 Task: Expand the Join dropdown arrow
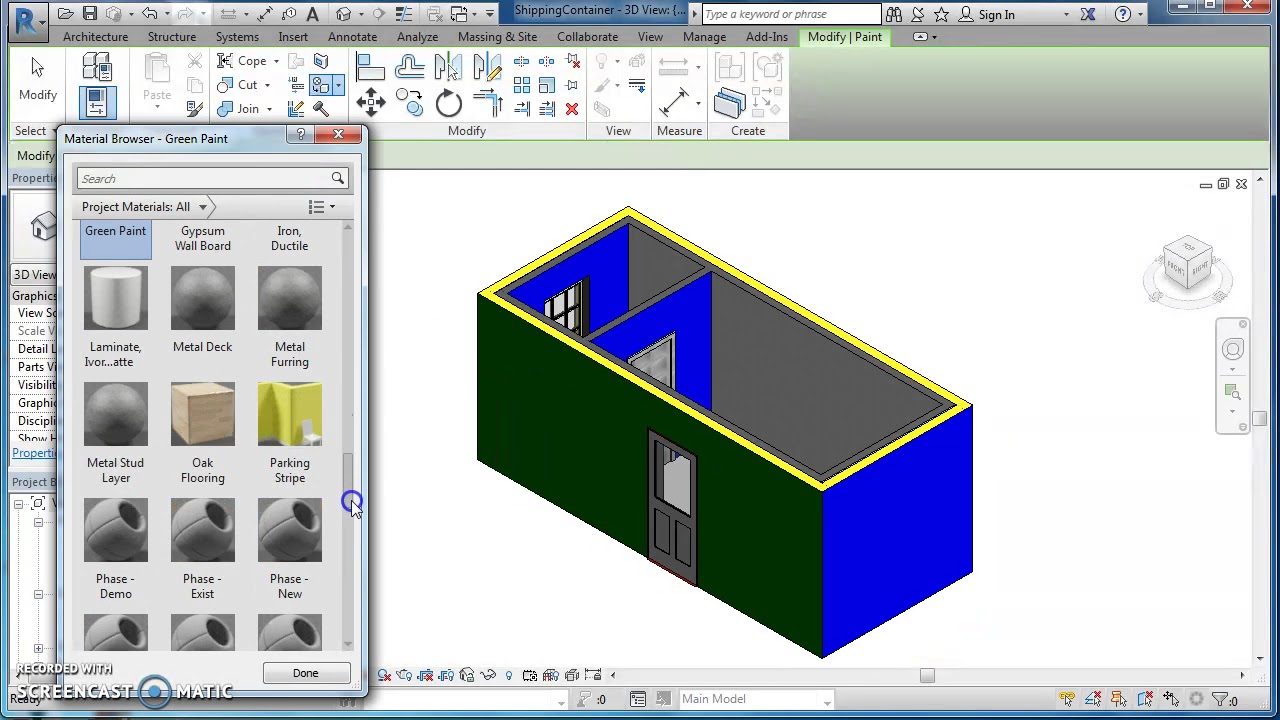269,109
